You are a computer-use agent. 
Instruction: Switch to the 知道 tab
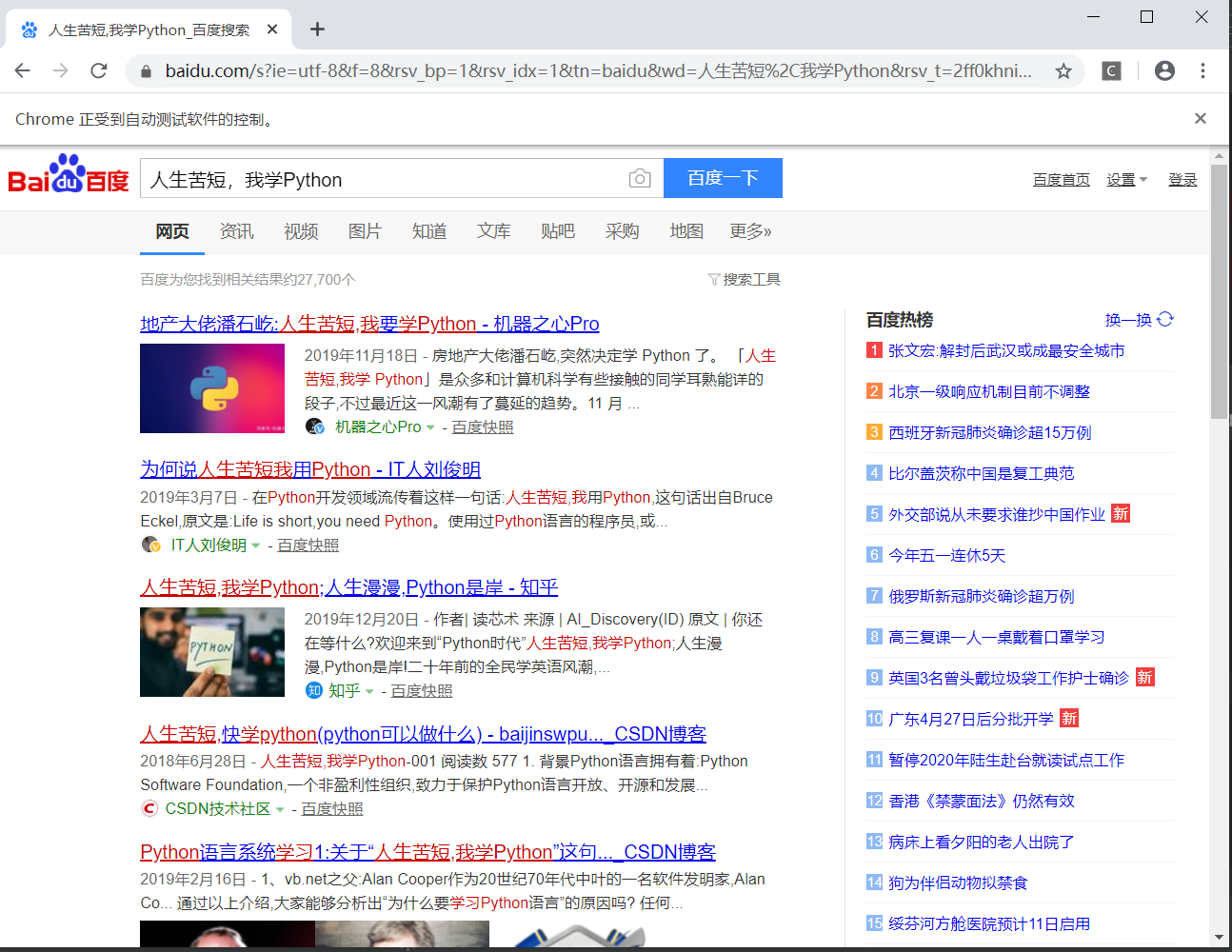[429, 231]
